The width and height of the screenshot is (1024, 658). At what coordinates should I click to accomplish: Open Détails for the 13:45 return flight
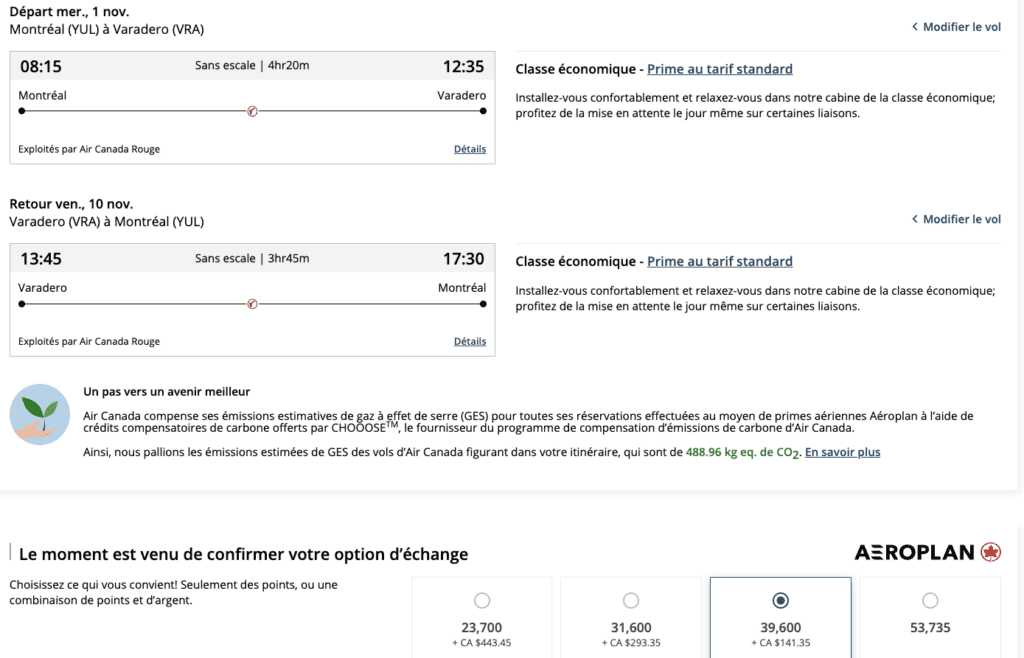pyautogui.click(x=470, y=341)
